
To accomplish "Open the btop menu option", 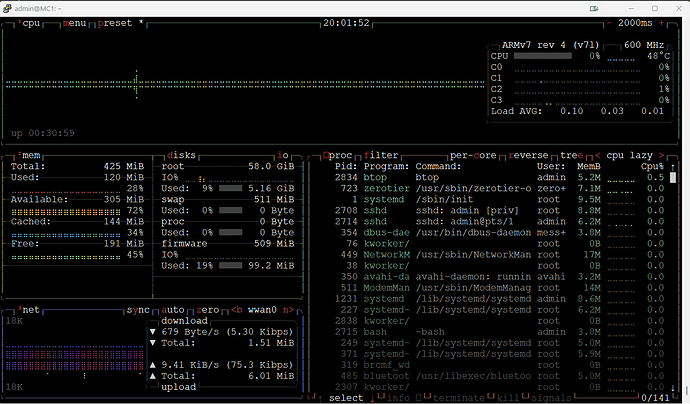I will (74, 23).
